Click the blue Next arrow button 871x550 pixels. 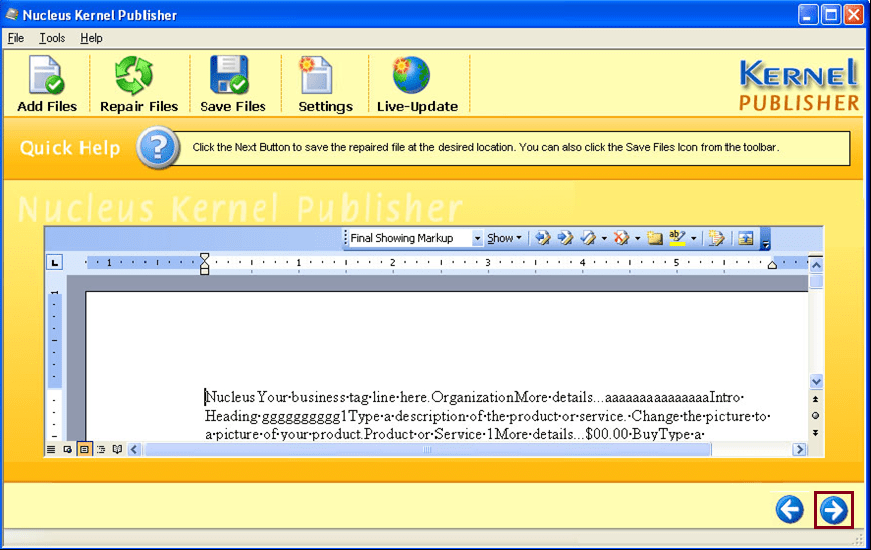(834, 510)
